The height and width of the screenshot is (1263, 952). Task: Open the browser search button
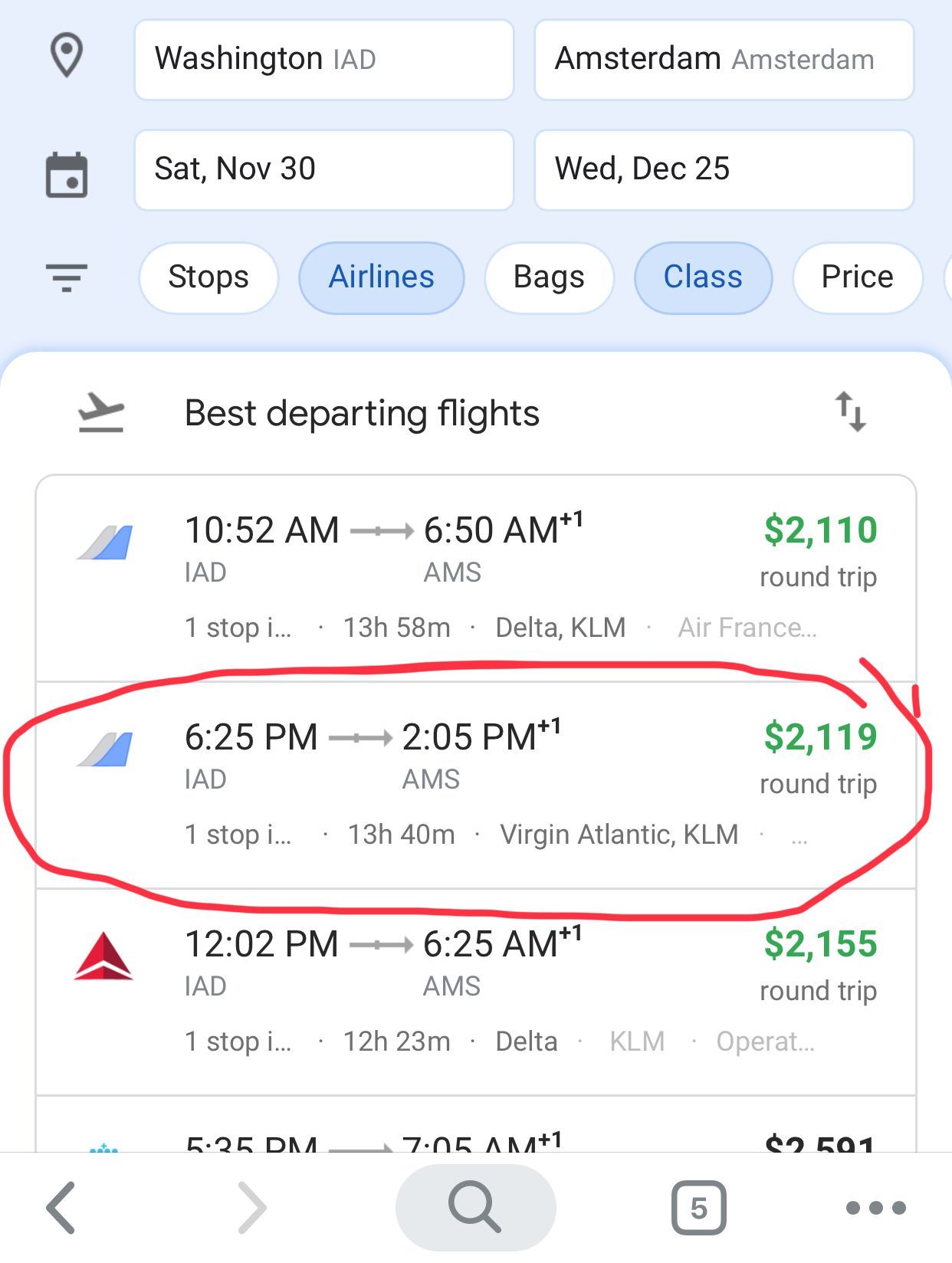click(x=475, y=1208)
